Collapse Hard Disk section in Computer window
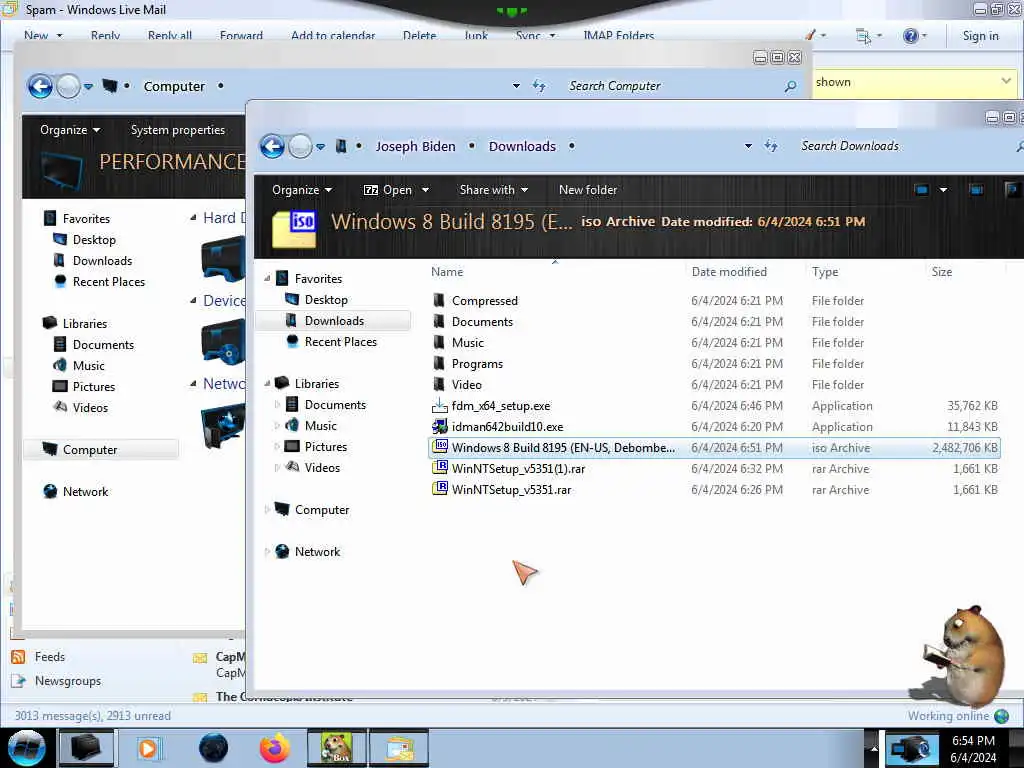This screenshot has width=1024, height=768. (x=193, y=218)
